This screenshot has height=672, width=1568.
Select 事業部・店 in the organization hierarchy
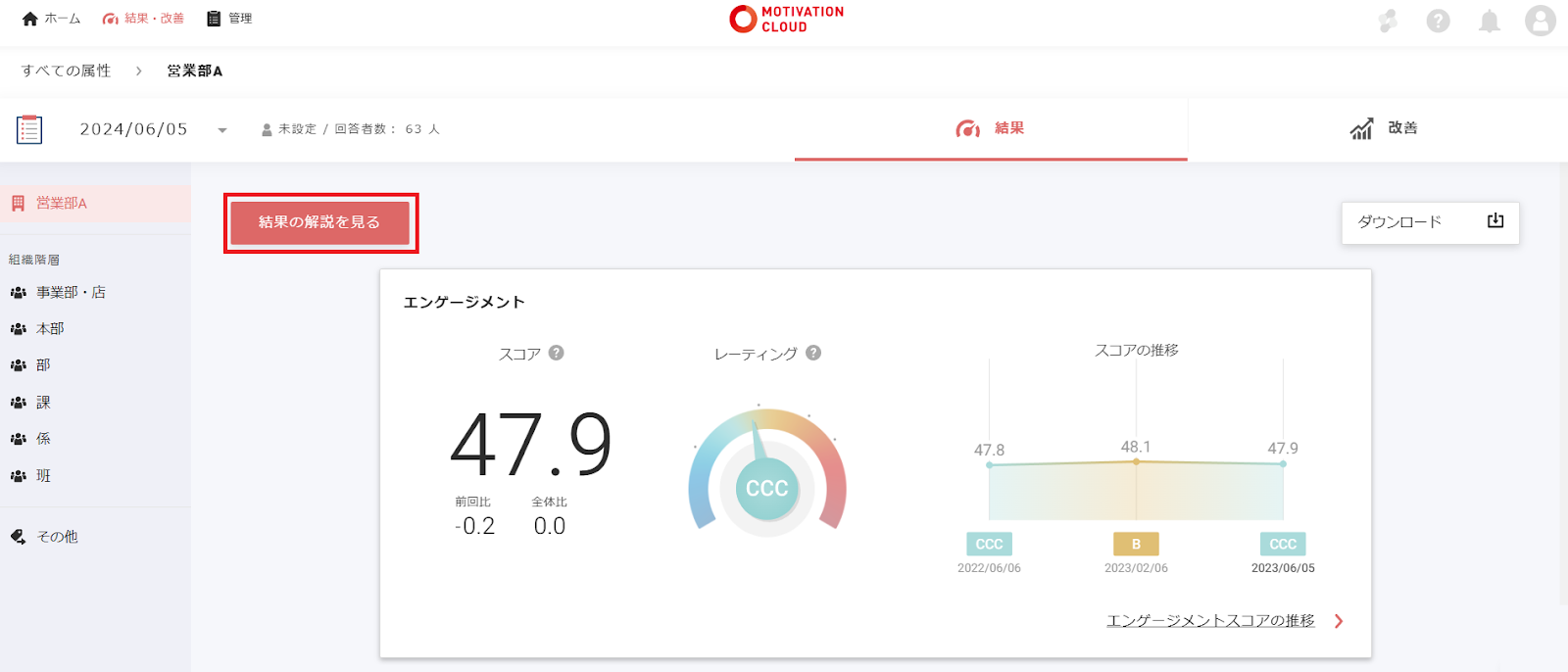click(x=71, y=292)
